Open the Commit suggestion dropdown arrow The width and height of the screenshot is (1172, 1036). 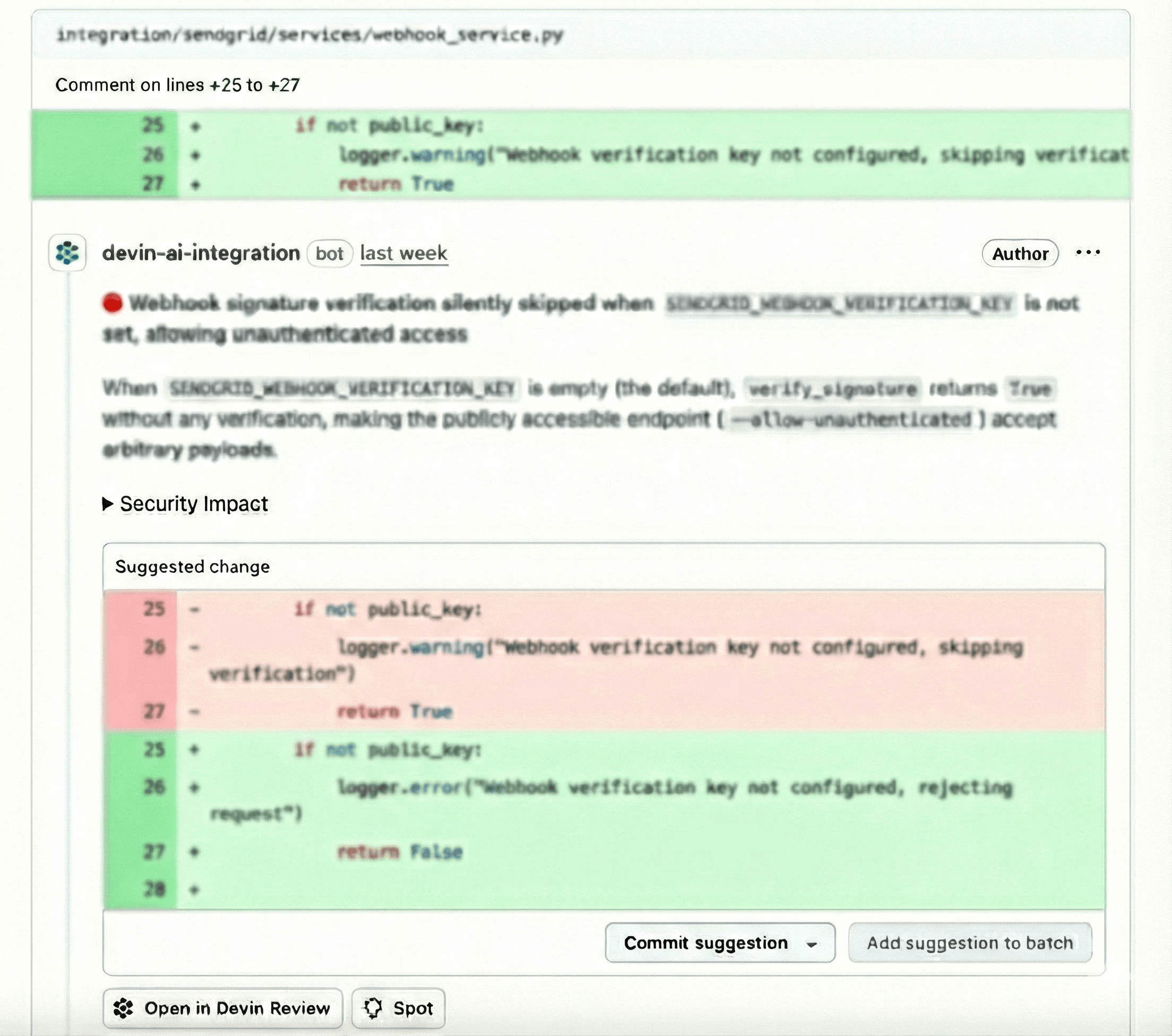(x=812, y=944)
